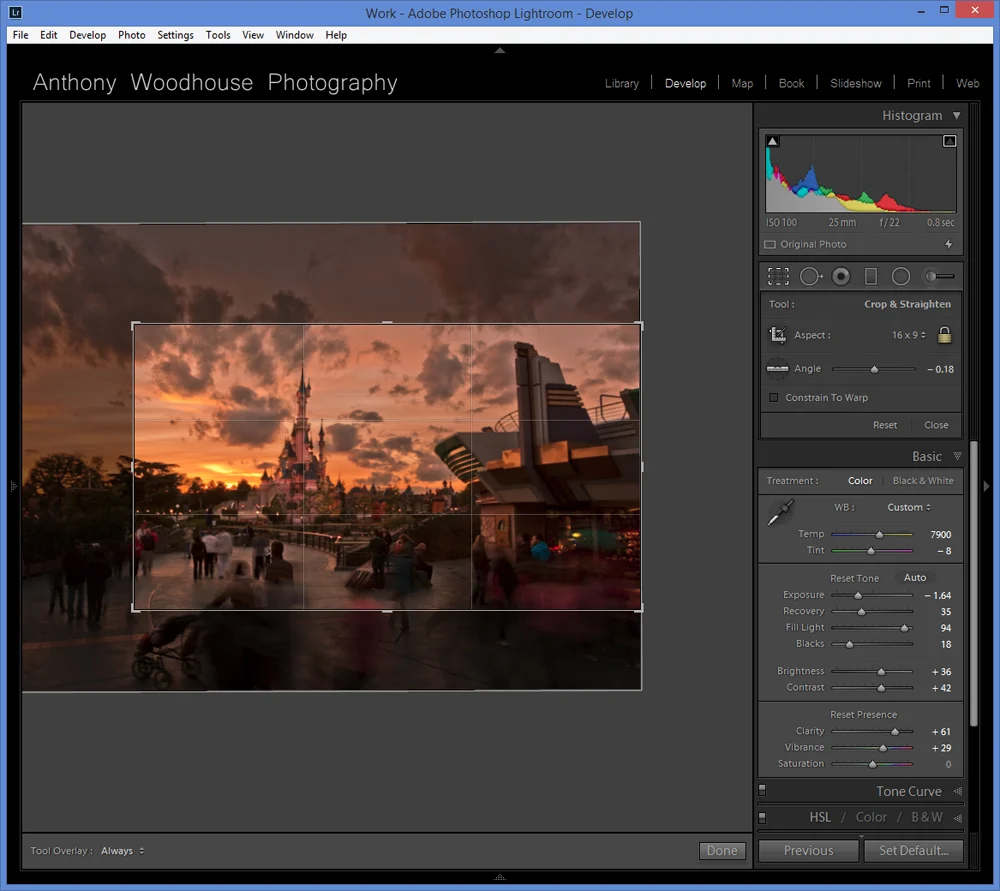1000x891 pixels.
Task: Click the Set Default... button
Action: click(x=913, y=850)
